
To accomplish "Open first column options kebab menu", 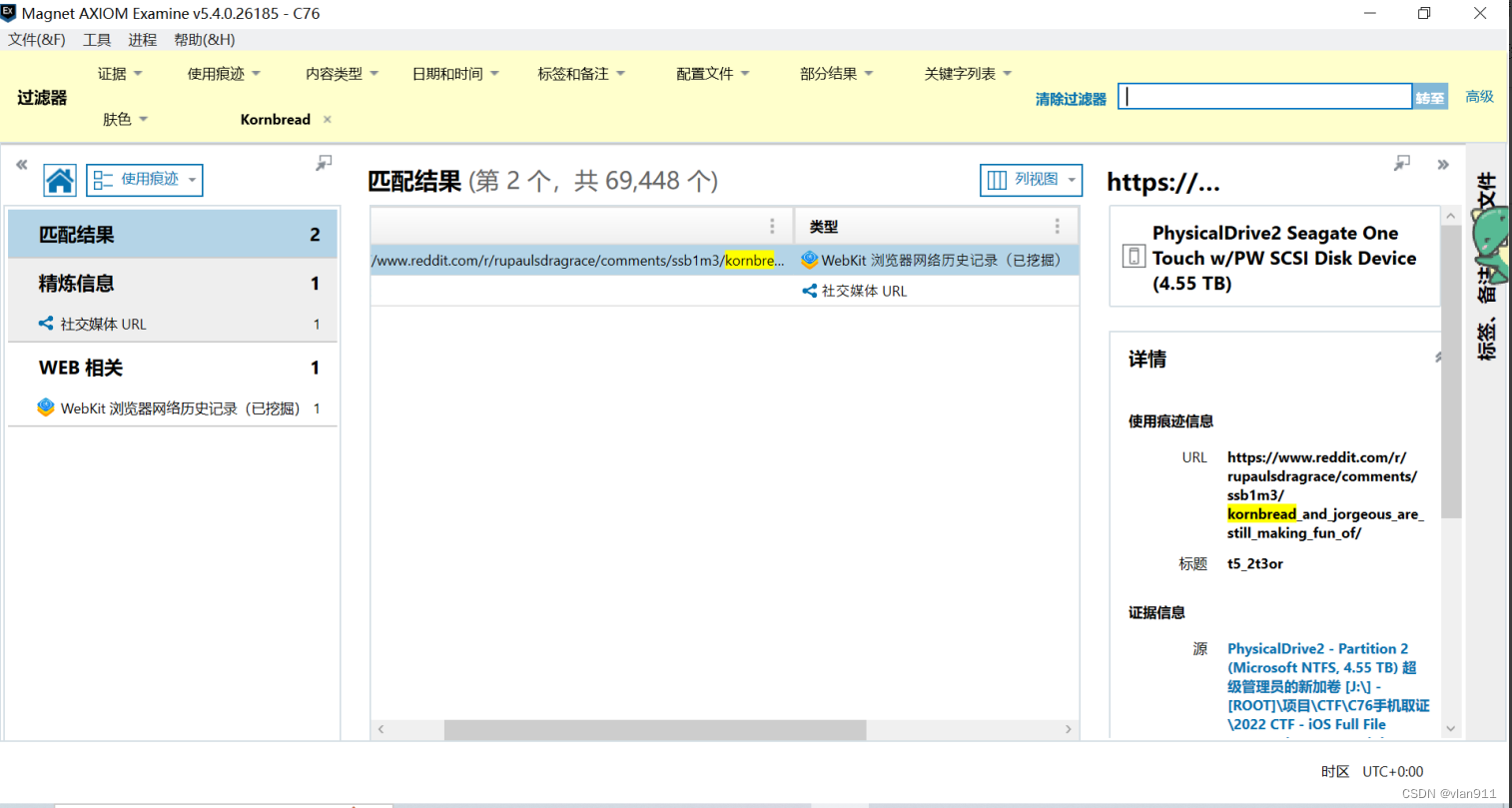I will 772,226.
